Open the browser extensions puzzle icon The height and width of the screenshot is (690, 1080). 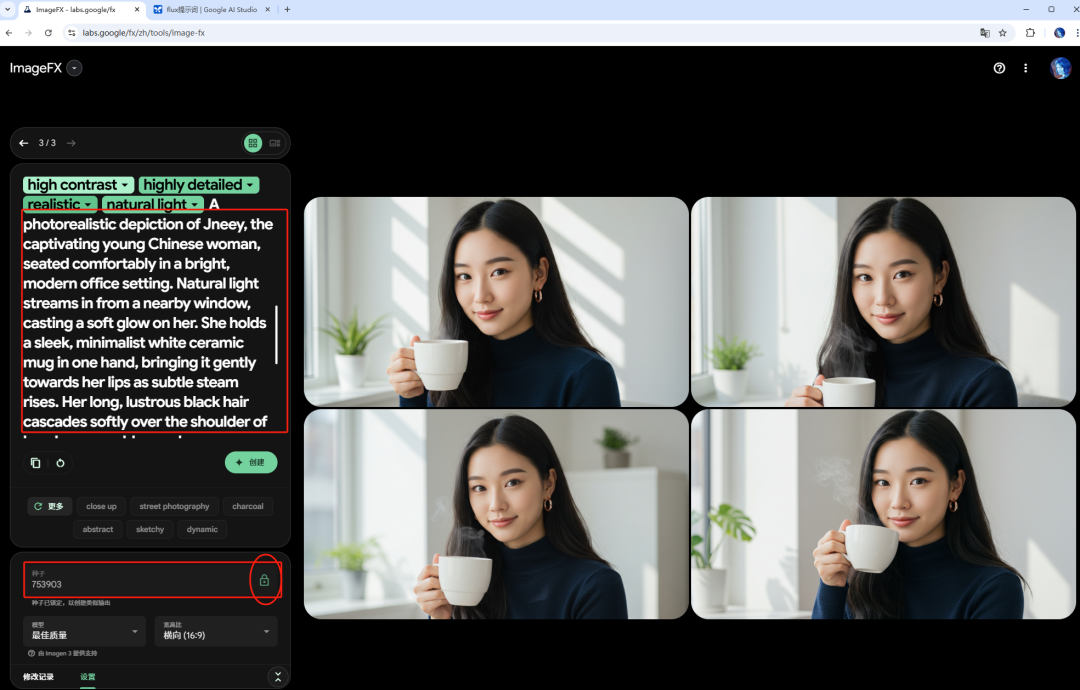1030,32
